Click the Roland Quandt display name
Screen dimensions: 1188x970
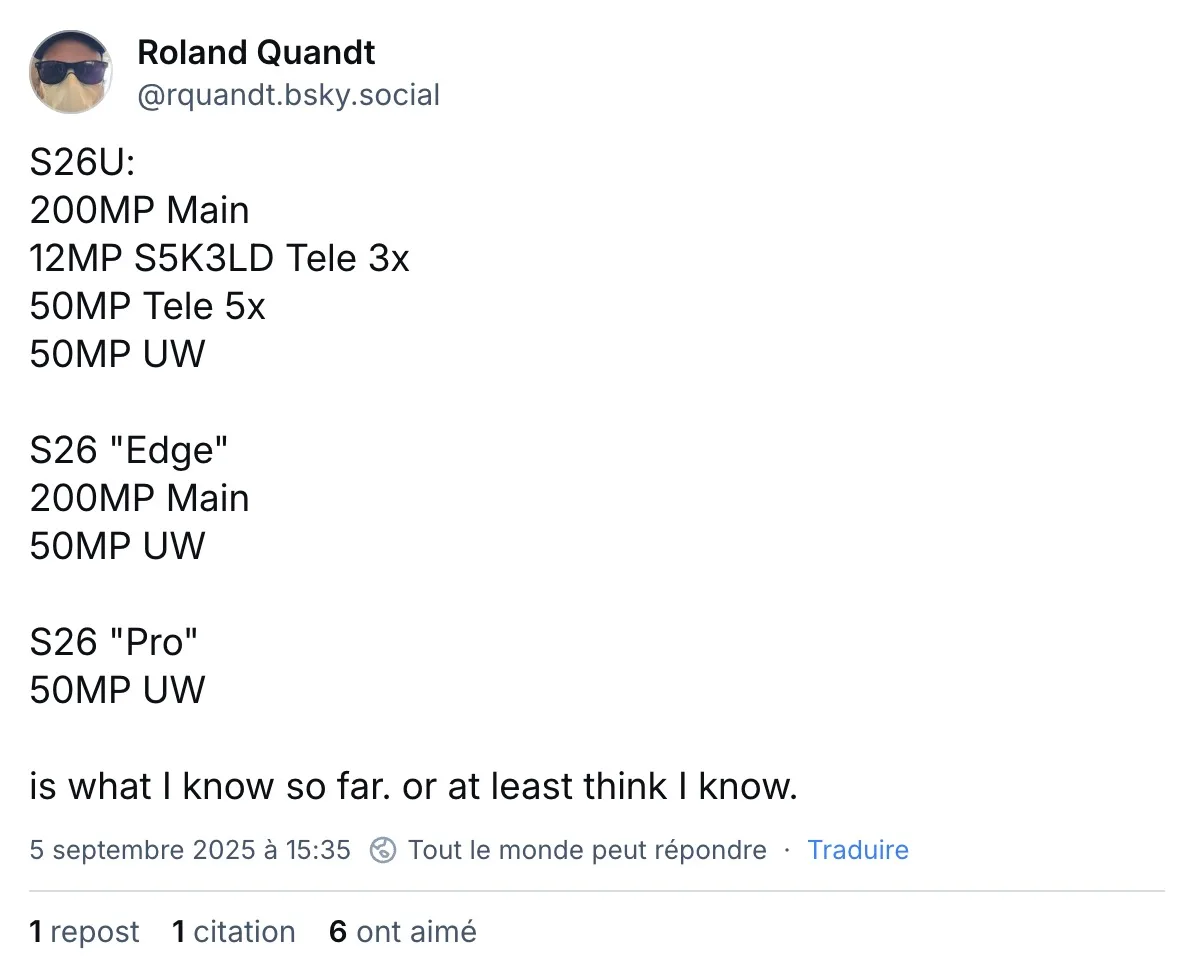pos(256,52)
